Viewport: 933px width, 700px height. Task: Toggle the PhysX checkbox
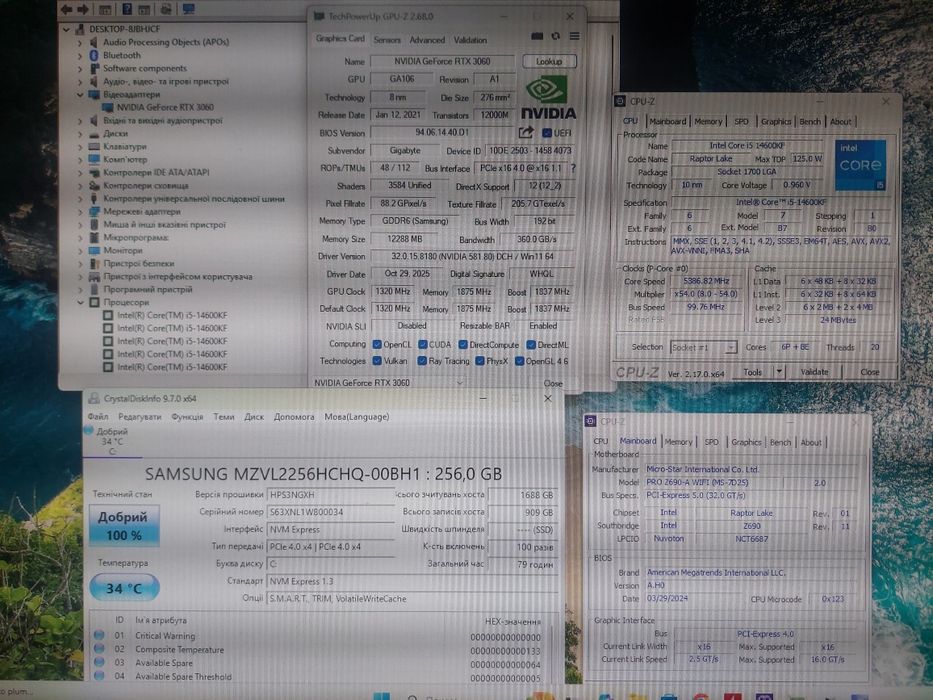pyautogui.click(x=480, y=361)
